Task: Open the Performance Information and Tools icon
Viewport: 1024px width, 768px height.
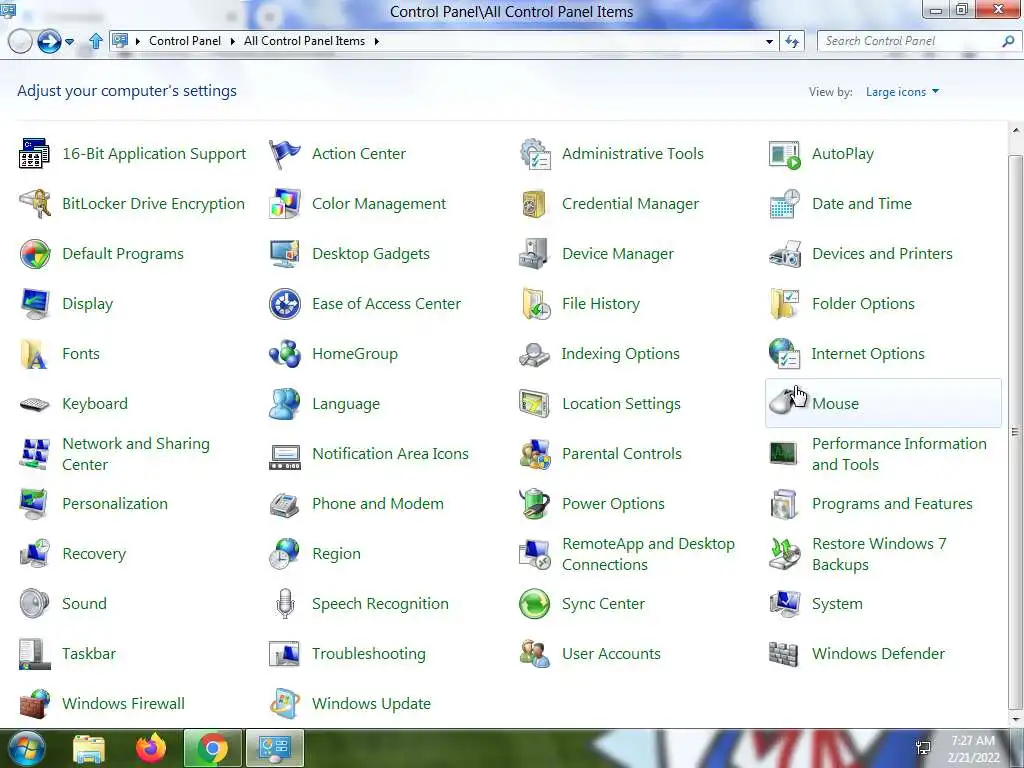Action: click(783, 453)
